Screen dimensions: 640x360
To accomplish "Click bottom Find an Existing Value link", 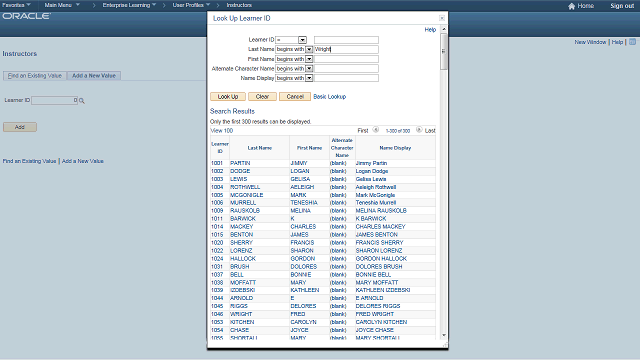I will pyautogui.click(x=29, y=161).
